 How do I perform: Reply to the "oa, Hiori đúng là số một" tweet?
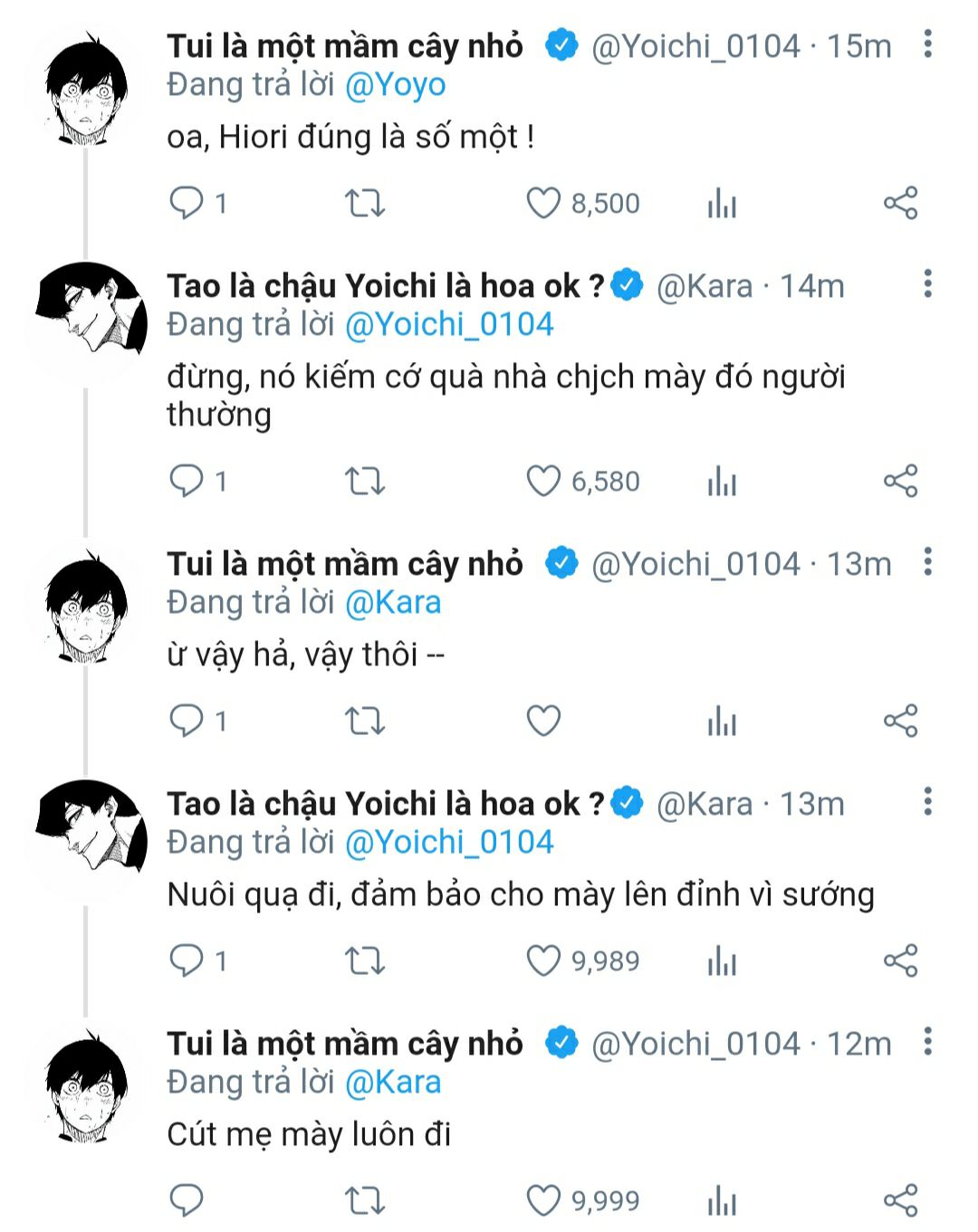[x=187, y=203]
